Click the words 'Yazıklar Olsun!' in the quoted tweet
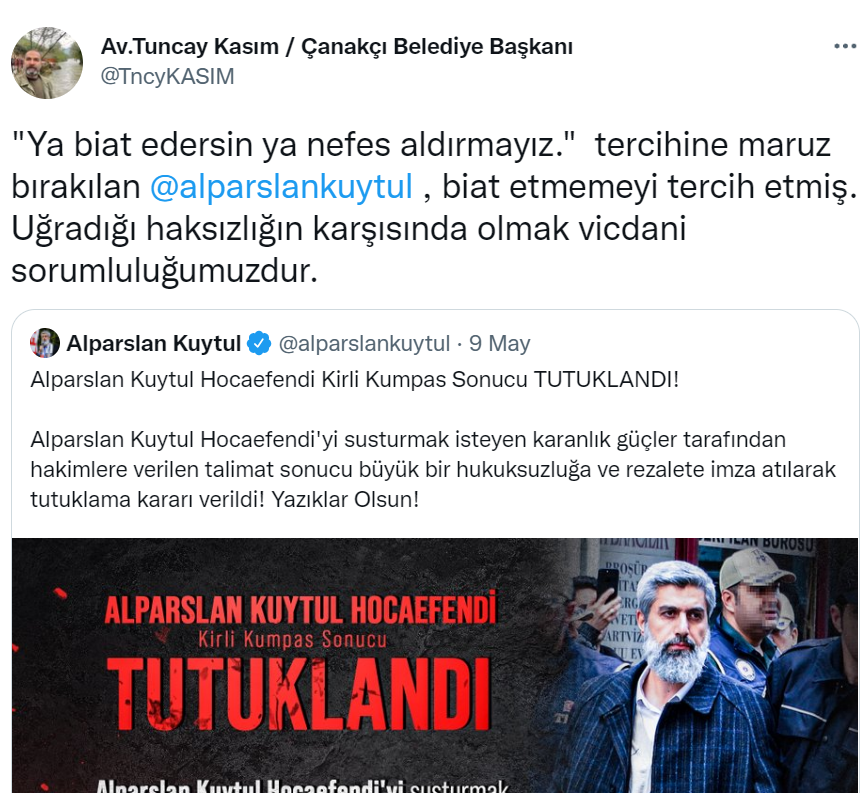The width and height of the screenshot is (865, 793). 345,499
